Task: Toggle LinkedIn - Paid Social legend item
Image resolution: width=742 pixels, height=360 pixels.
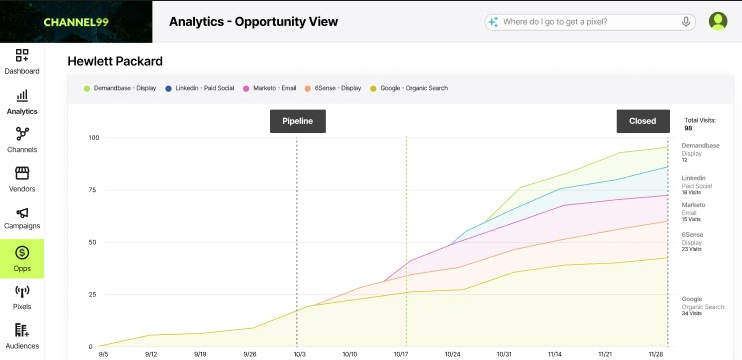Action: (x=200, y=88)
